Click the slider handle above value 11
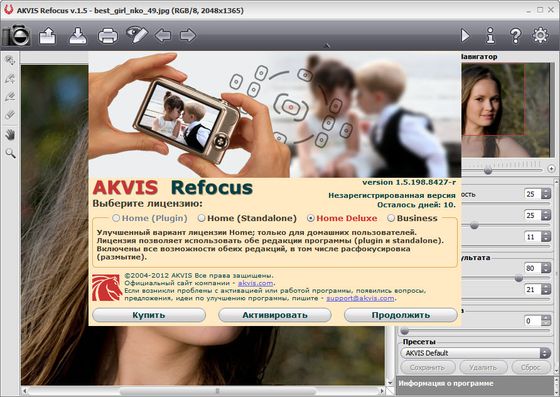 click(x=474, y=225)
